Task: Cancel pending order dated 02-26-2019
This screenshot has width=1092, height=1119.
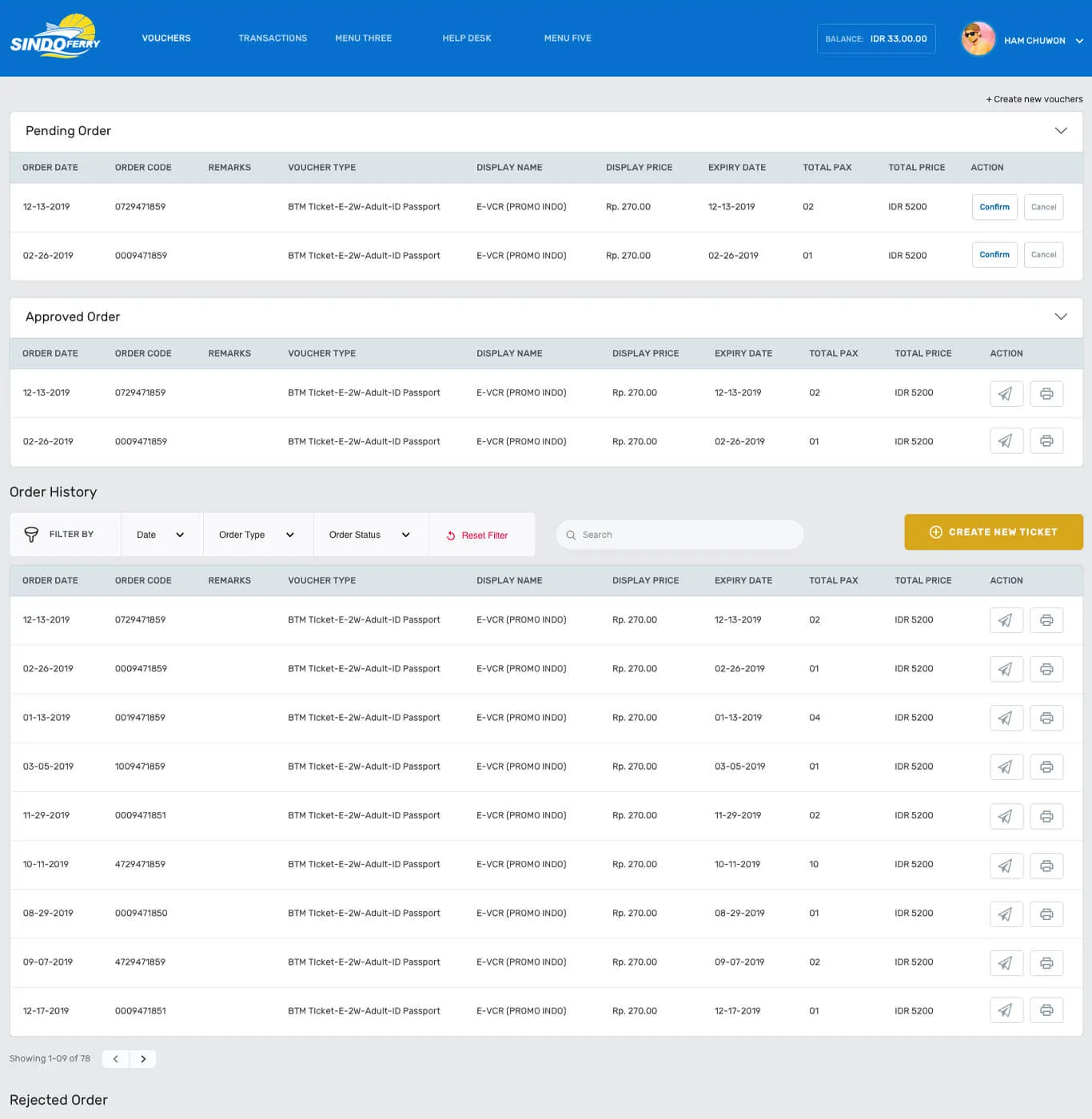Action: pyautogui.click(x=1043, y=255)
